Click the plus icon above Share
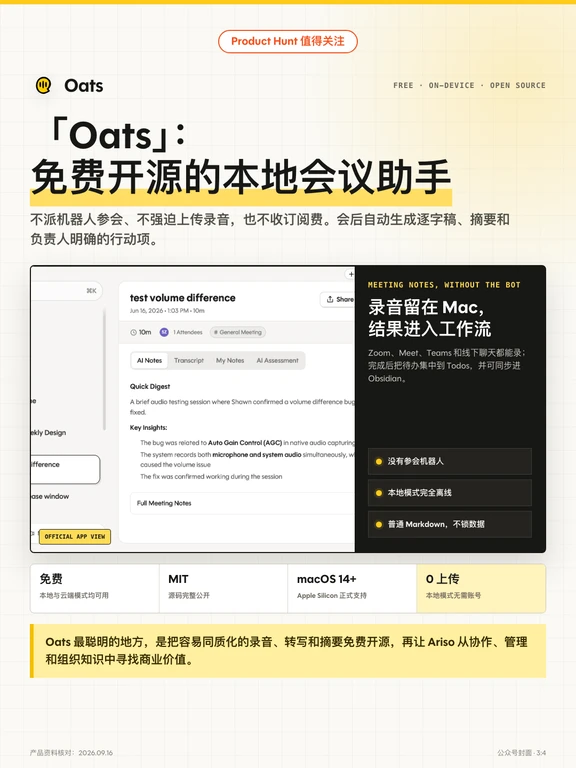Image resolution: width=576 pixels, height=768 pixels. (350, 274)
